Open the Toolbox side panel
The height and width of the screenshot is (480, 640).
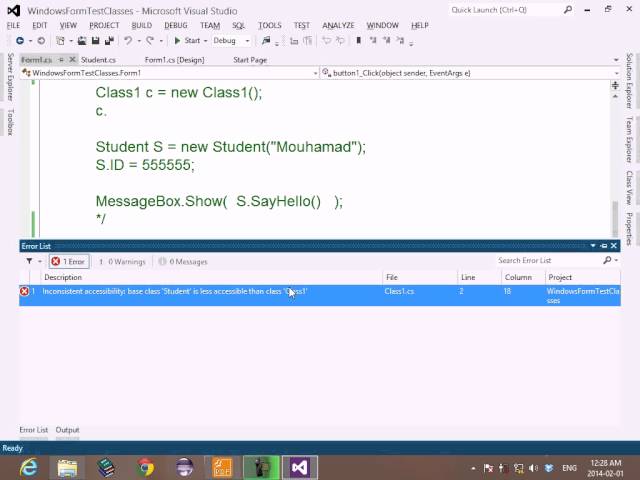pos(11,122)
